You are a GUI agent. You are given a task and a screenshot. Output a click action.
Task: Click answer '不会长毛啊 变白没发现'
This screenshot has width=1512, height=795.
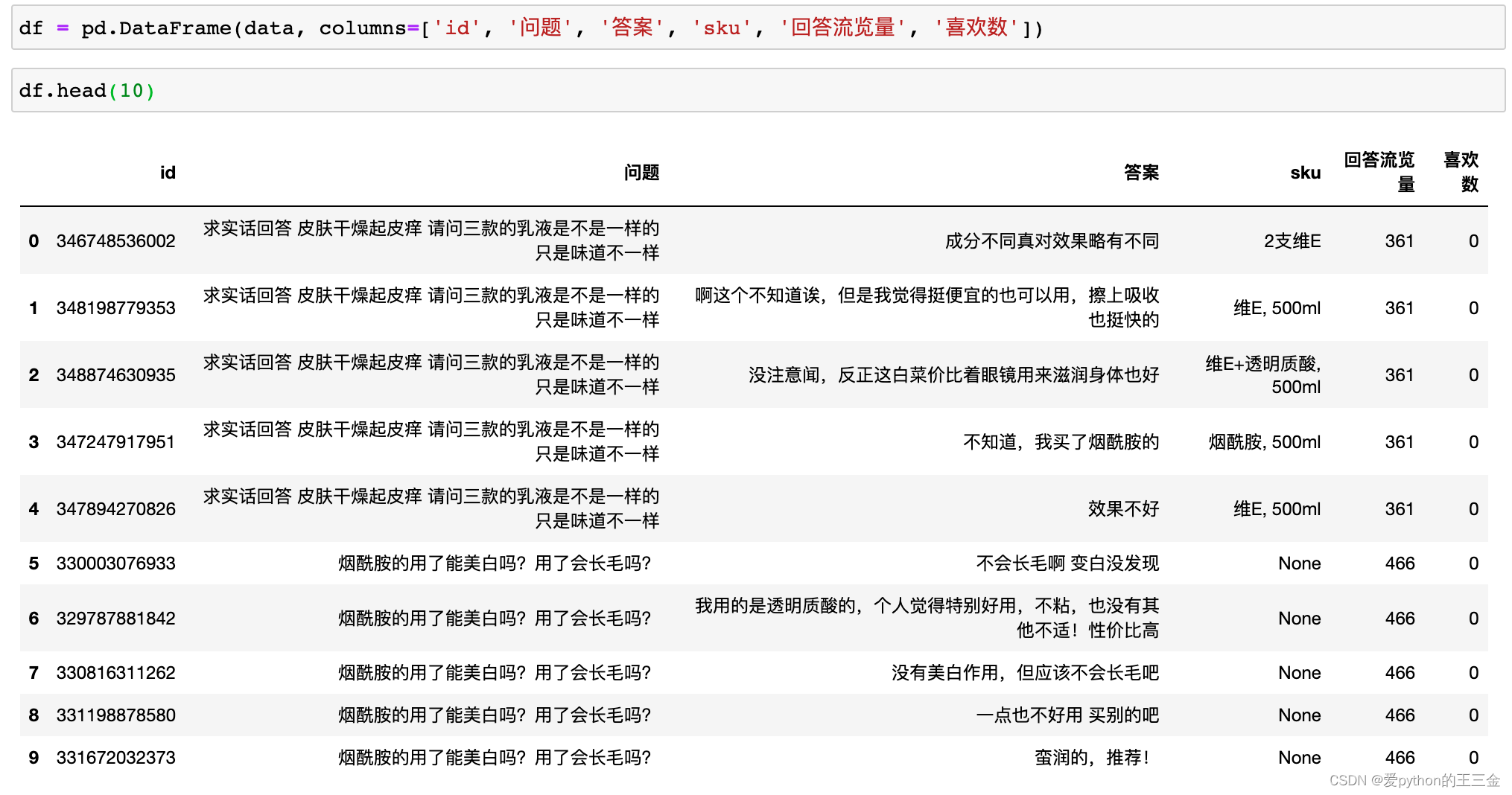(1068, 563)
